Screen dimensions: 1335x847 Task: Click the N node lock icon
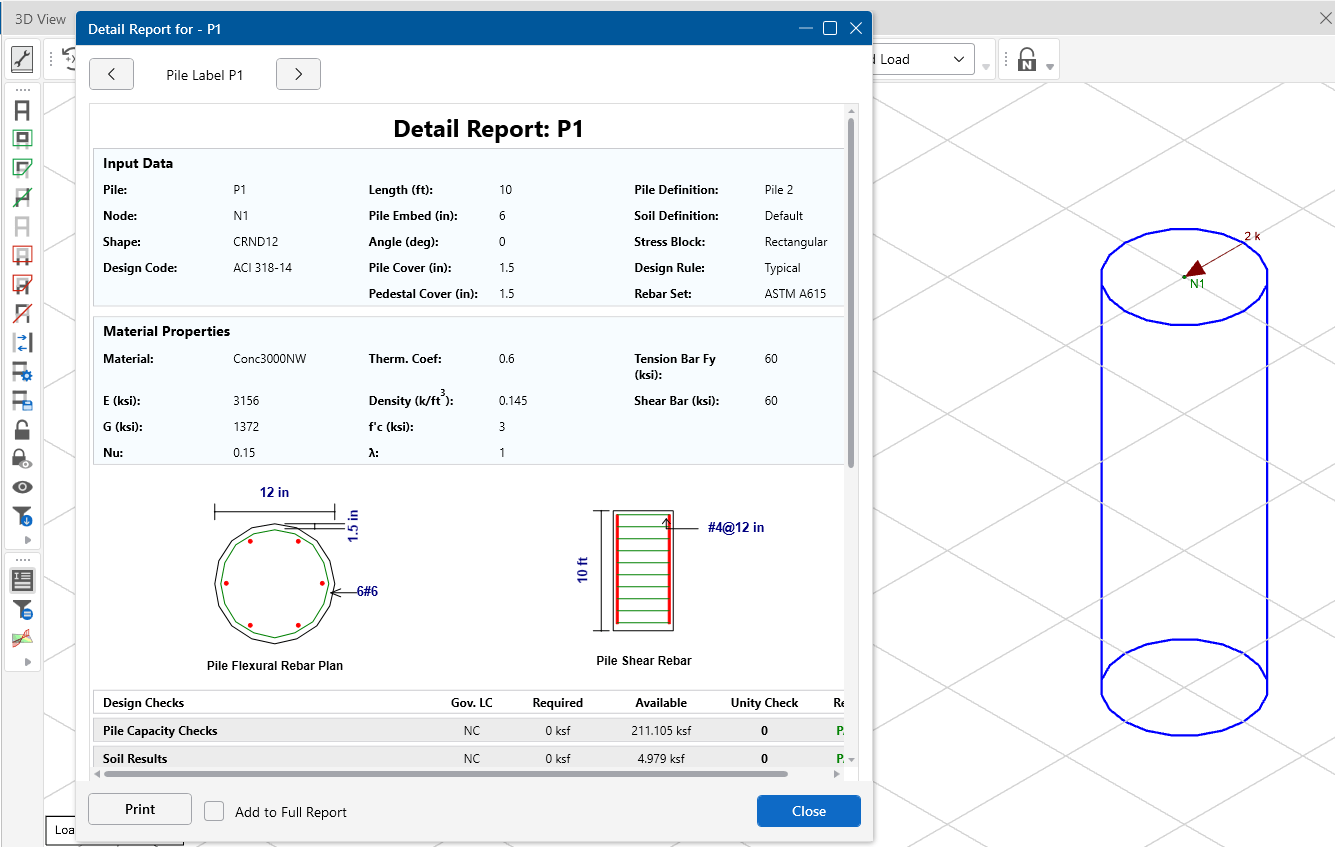point(1026,60)
